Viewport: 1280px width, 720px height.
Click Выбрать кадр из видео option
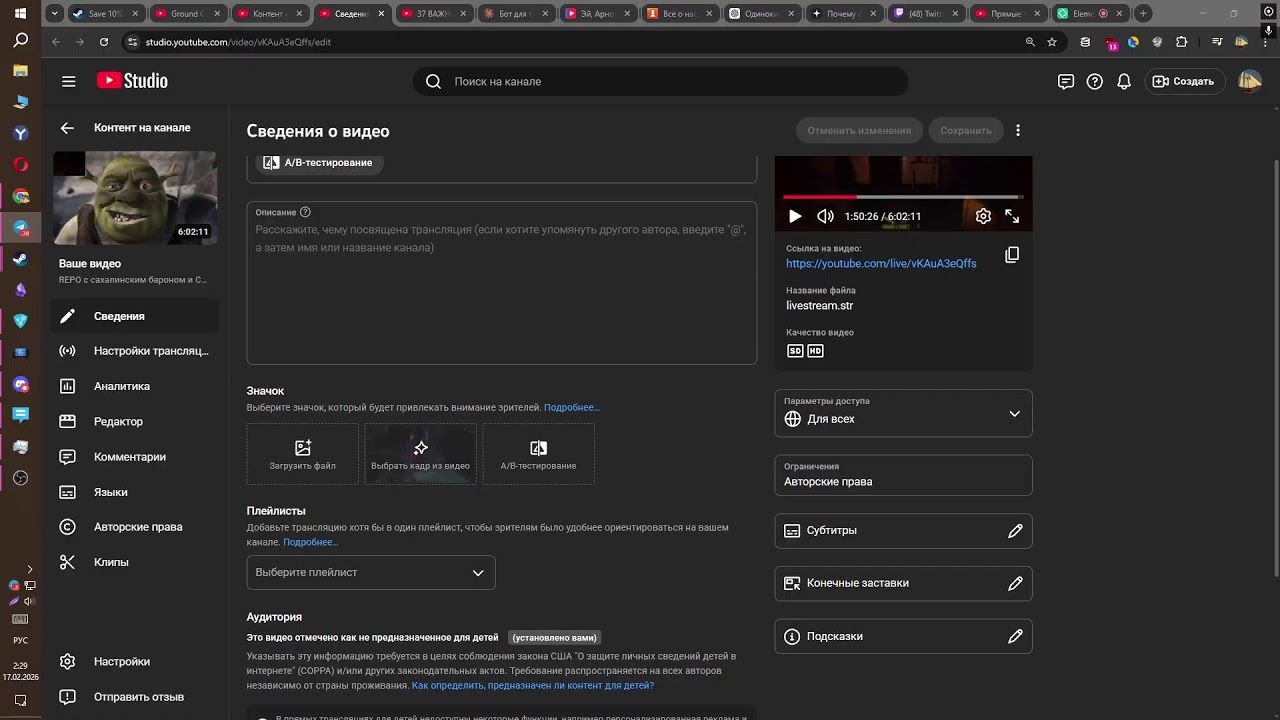pos(420,454)
